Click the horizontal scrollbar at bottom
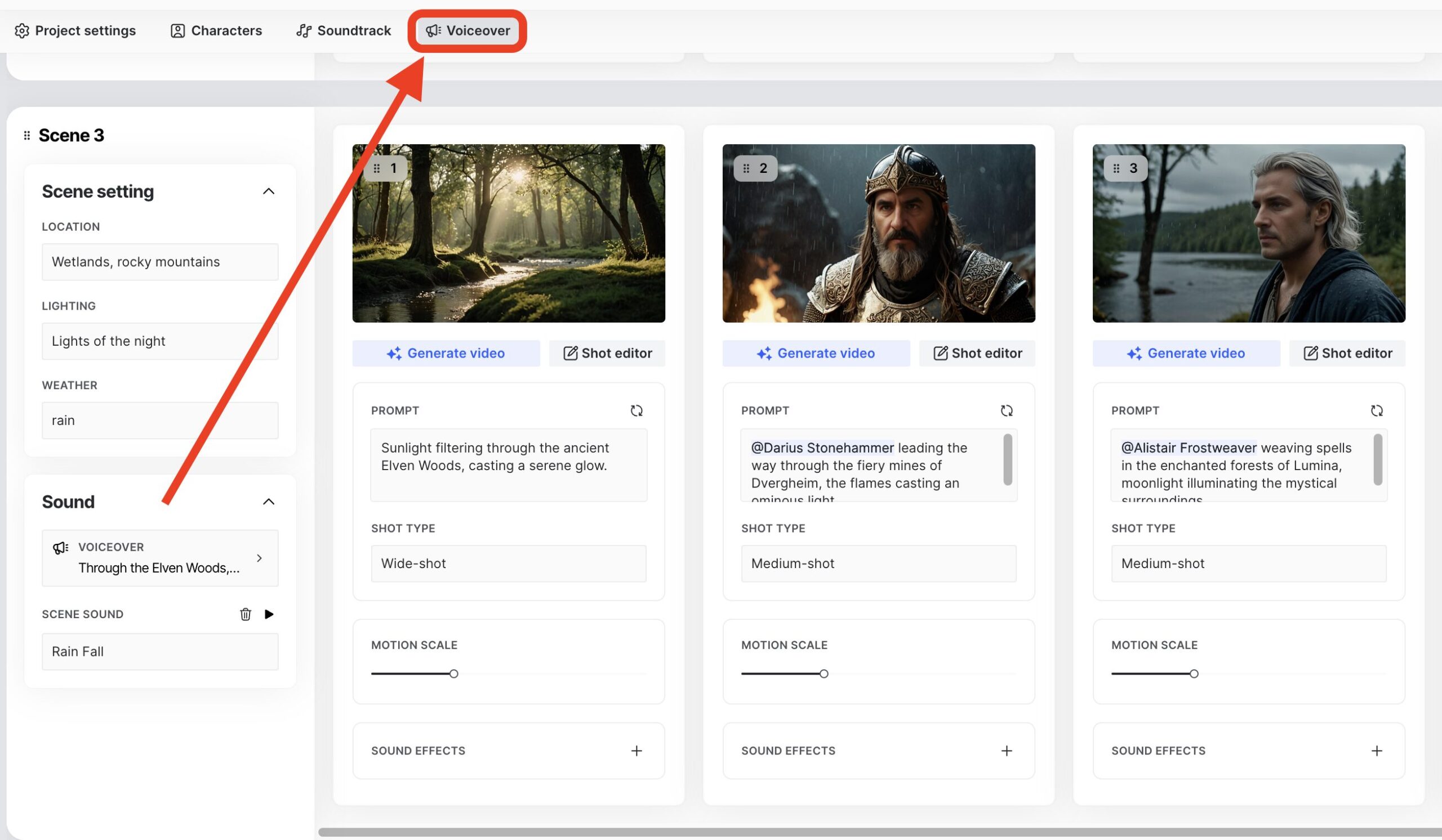This screenshot has height=840, width=1442. (880, 832)
